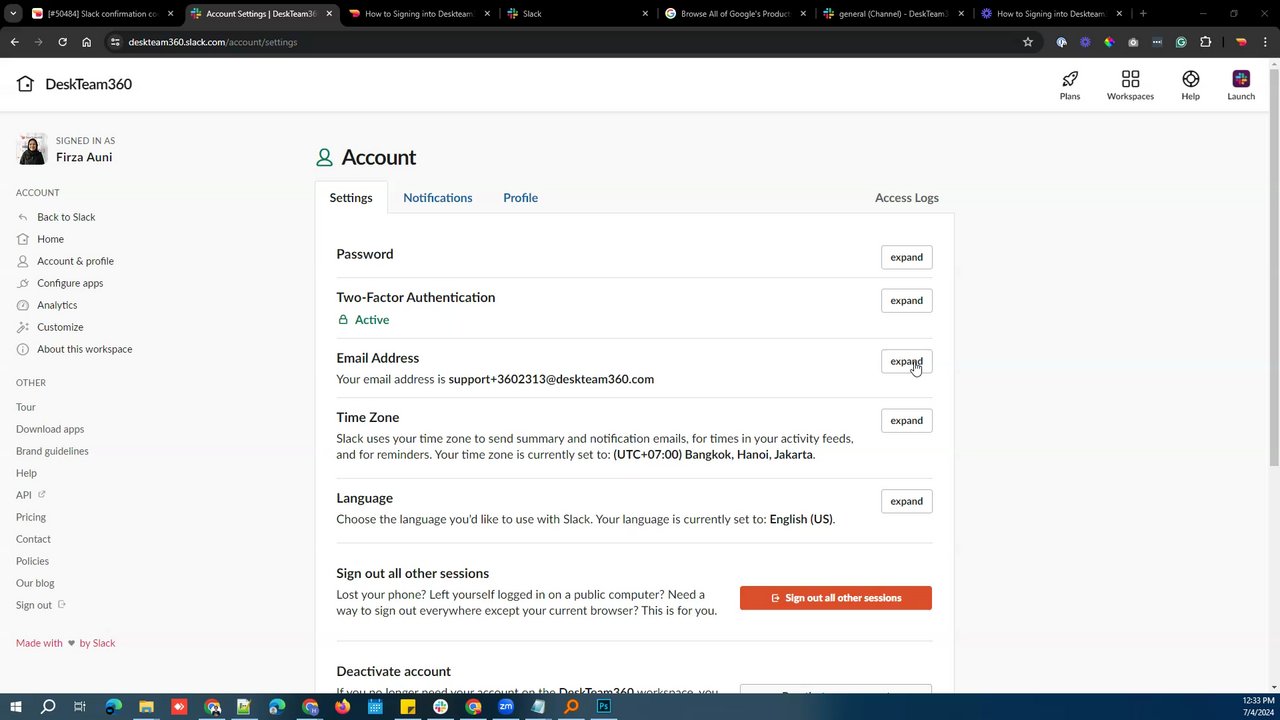Switch to the Notifications tab

[x=437, y=198]
